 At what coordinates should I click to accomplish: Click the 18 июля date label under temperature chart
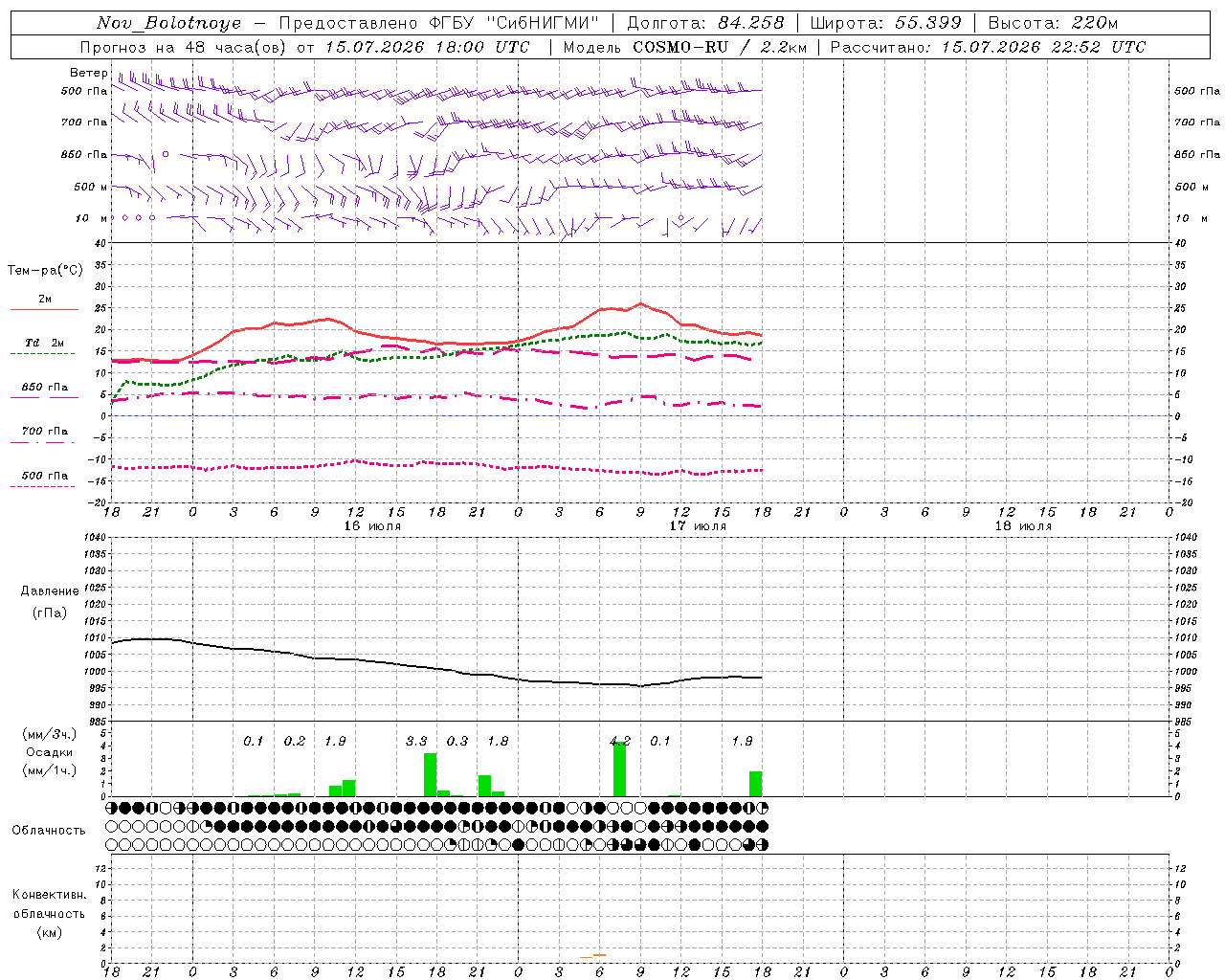point(1023,526)
